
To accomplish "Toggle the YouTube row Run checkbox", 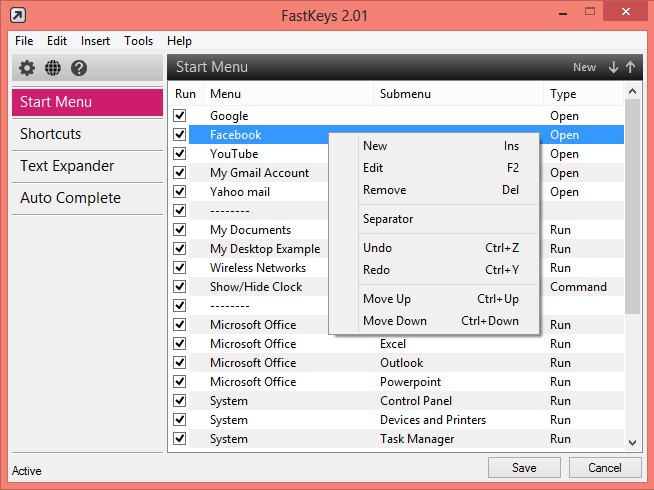I will 180,154.
